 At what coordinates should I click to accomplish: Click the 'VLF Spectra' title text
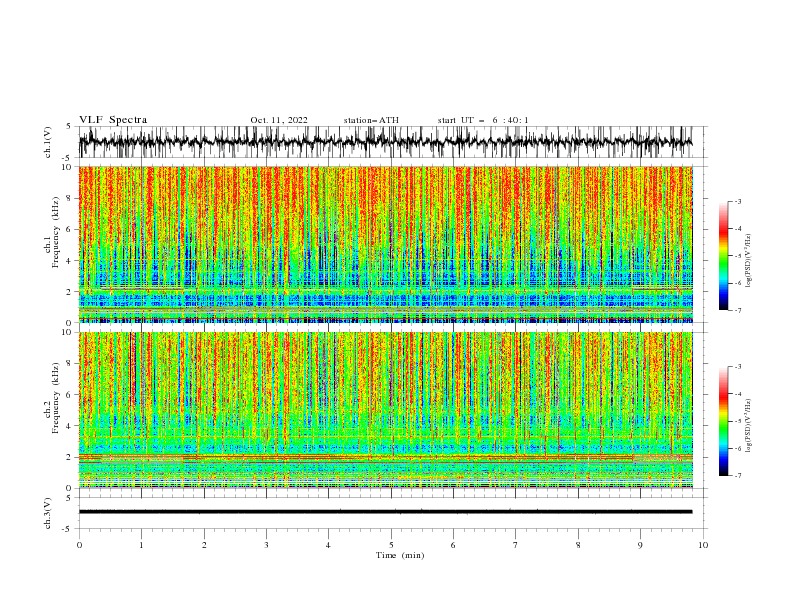pyautogui.click(x=113, y=120)
